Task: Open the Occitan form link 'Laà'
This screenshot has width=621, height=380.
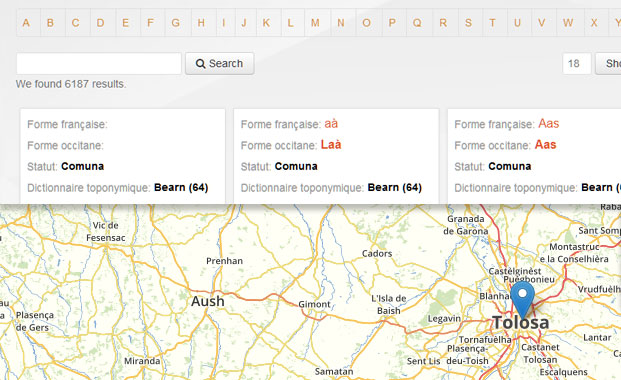Action: (331, 145)
